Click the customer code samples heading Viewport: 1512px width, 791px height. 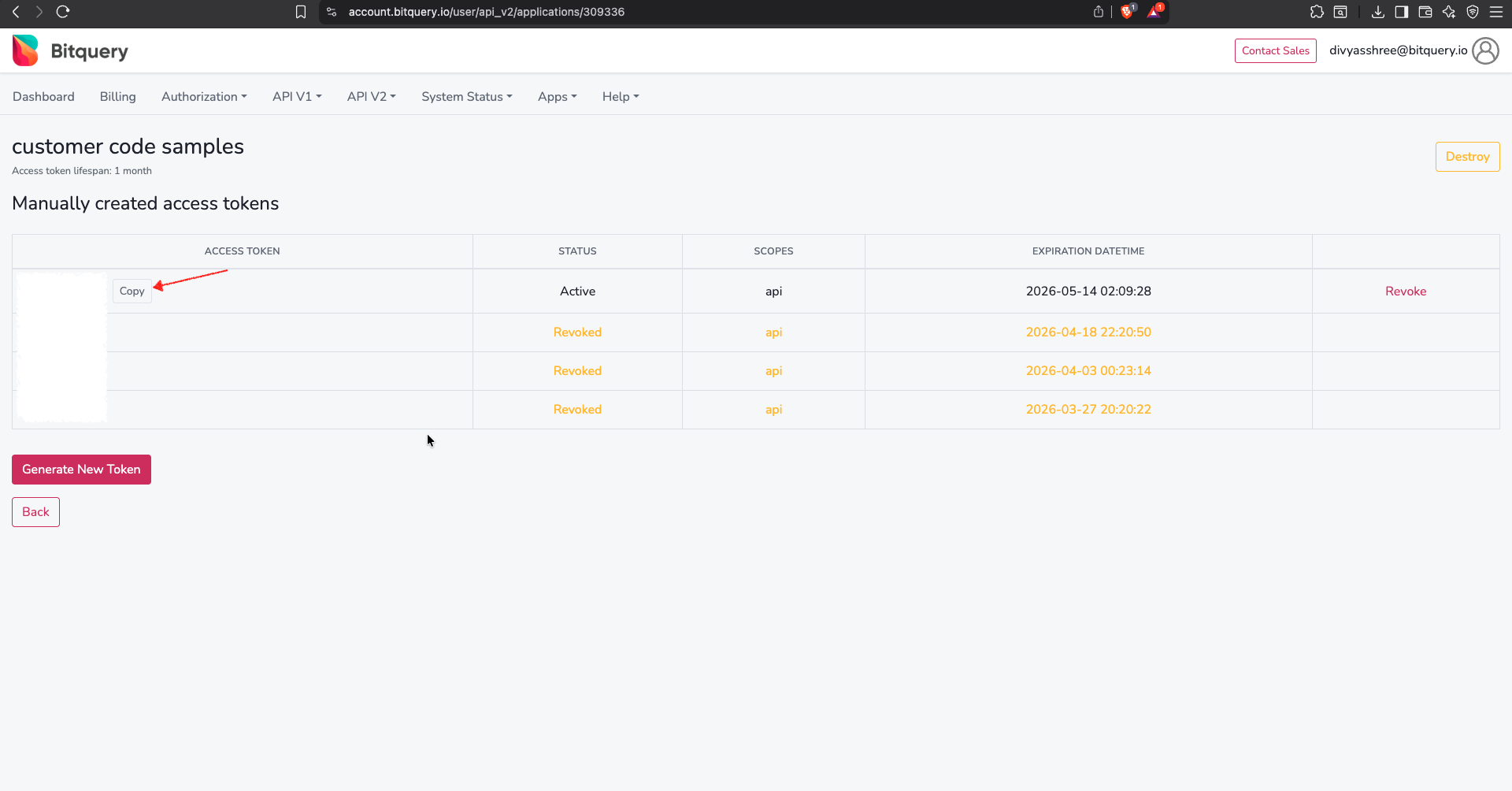128,147
